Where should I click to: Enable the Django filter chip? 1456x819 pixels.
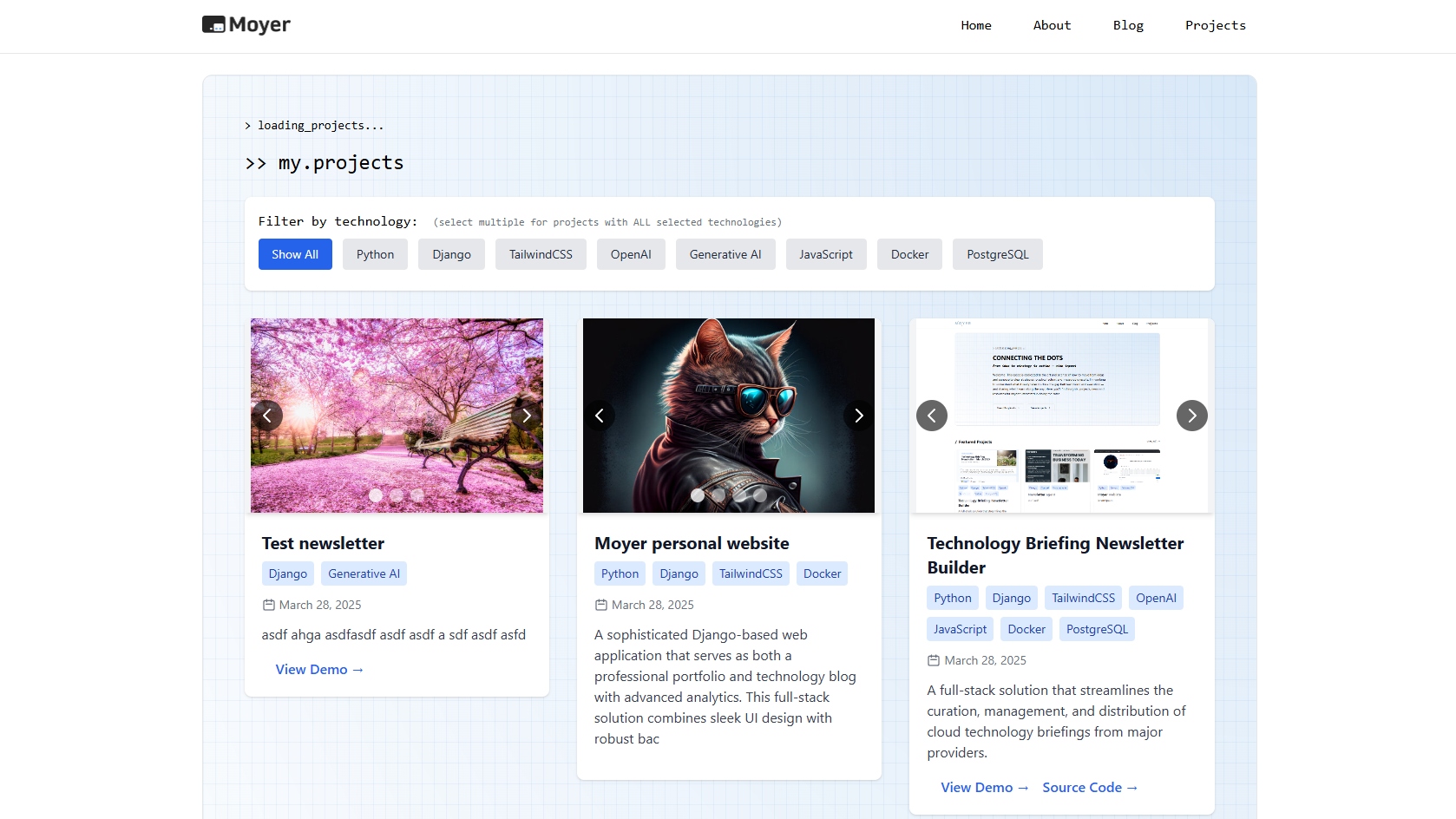pyautogui.click(x=451, y=254)
